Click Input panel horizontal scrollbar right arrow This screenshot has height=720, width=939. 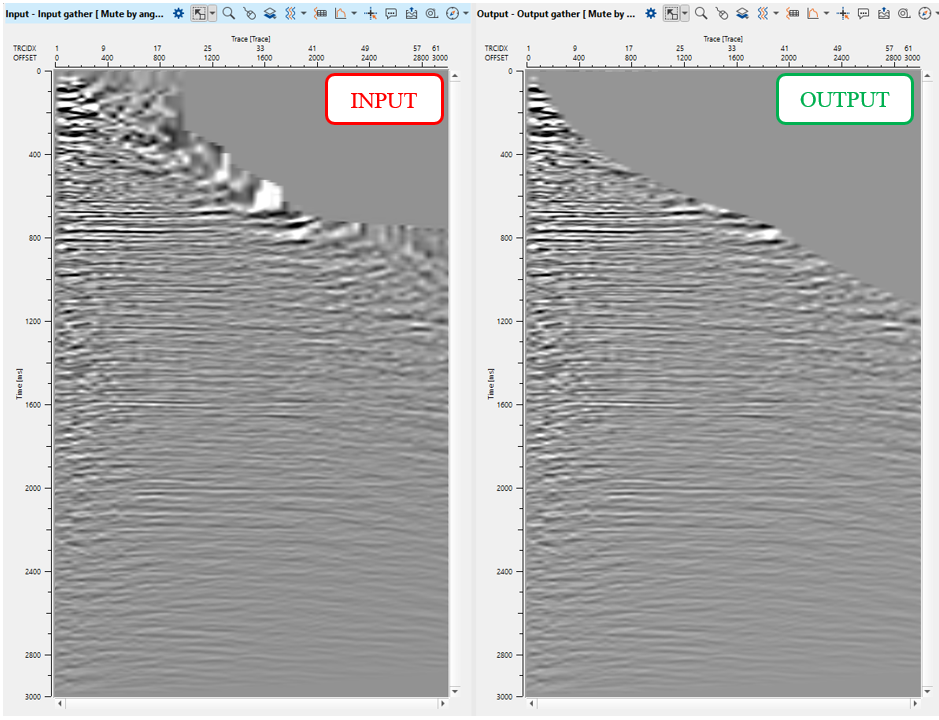[x=442, y=704]
